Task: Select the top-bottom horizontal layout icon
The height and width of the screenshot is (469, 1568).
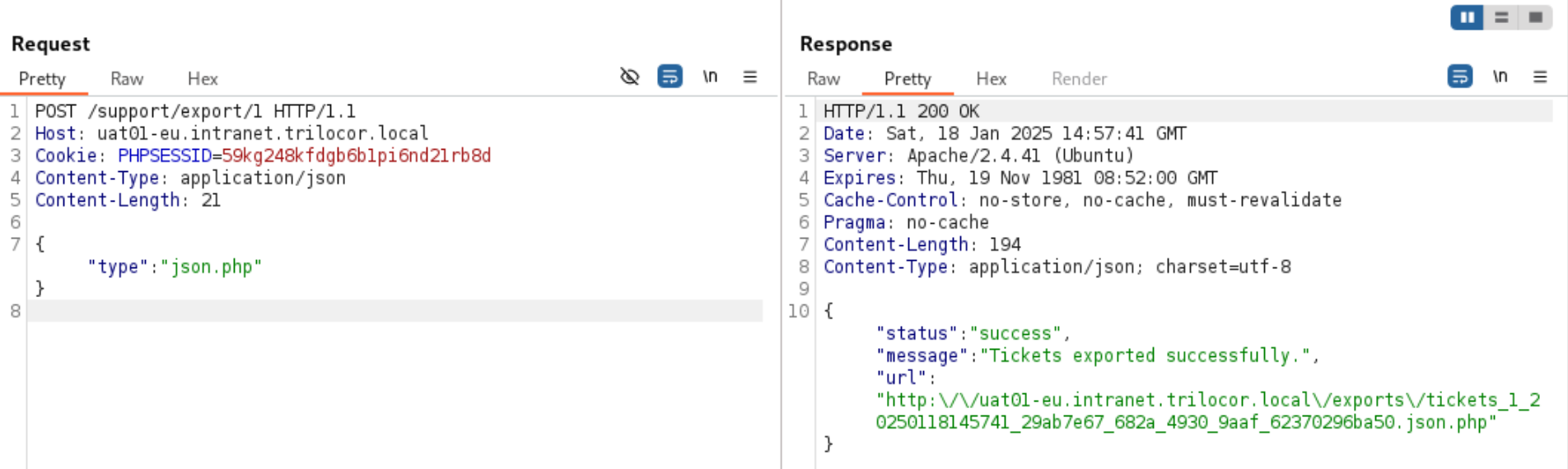Action: 1501,17
